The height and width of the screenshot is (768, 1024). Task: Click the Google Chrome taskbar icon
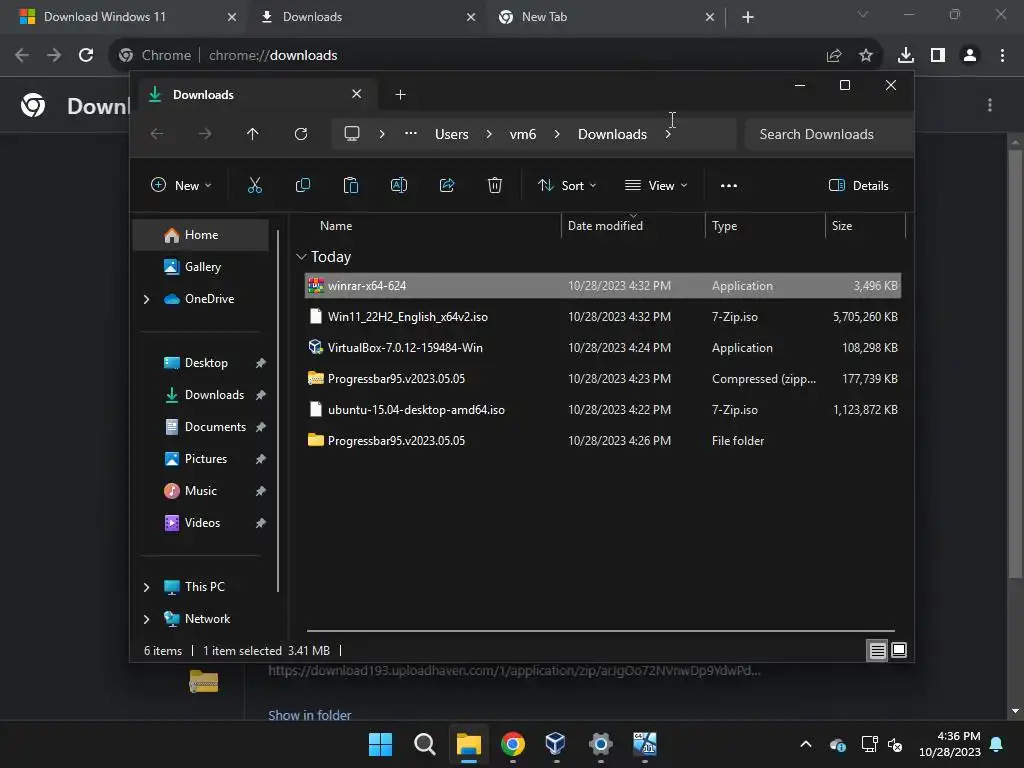click(513, 743)
